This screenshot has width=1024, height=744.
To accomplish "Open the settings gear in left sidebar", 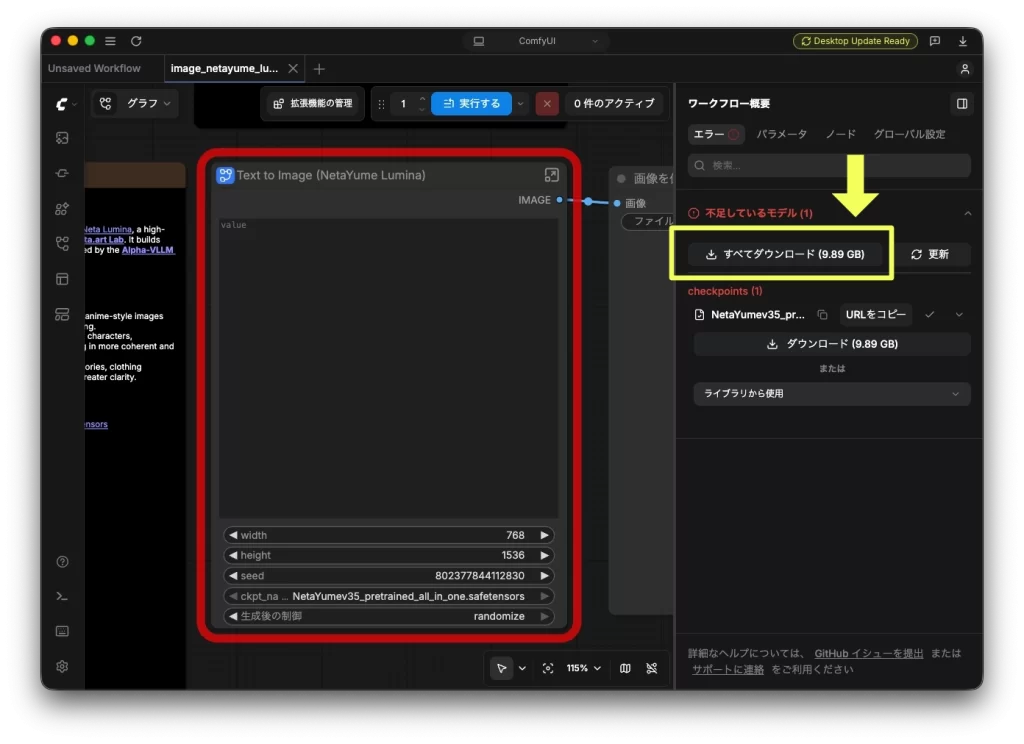I will (62, 666).
